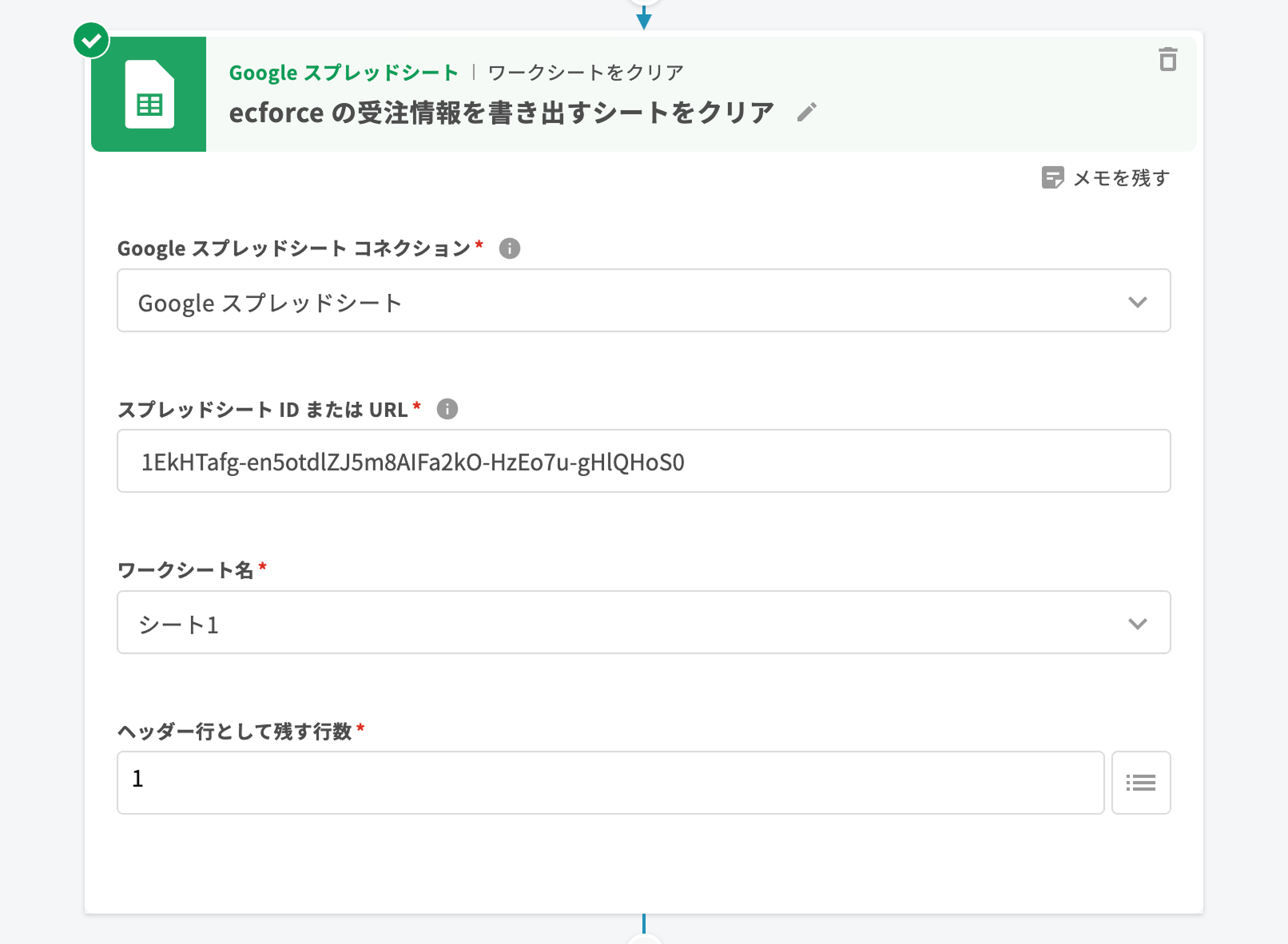This screenshot has width=1288, height=944.
Task: Click the ワークシート名 field label
Action: pyautogui.click(x=185, y=570)
